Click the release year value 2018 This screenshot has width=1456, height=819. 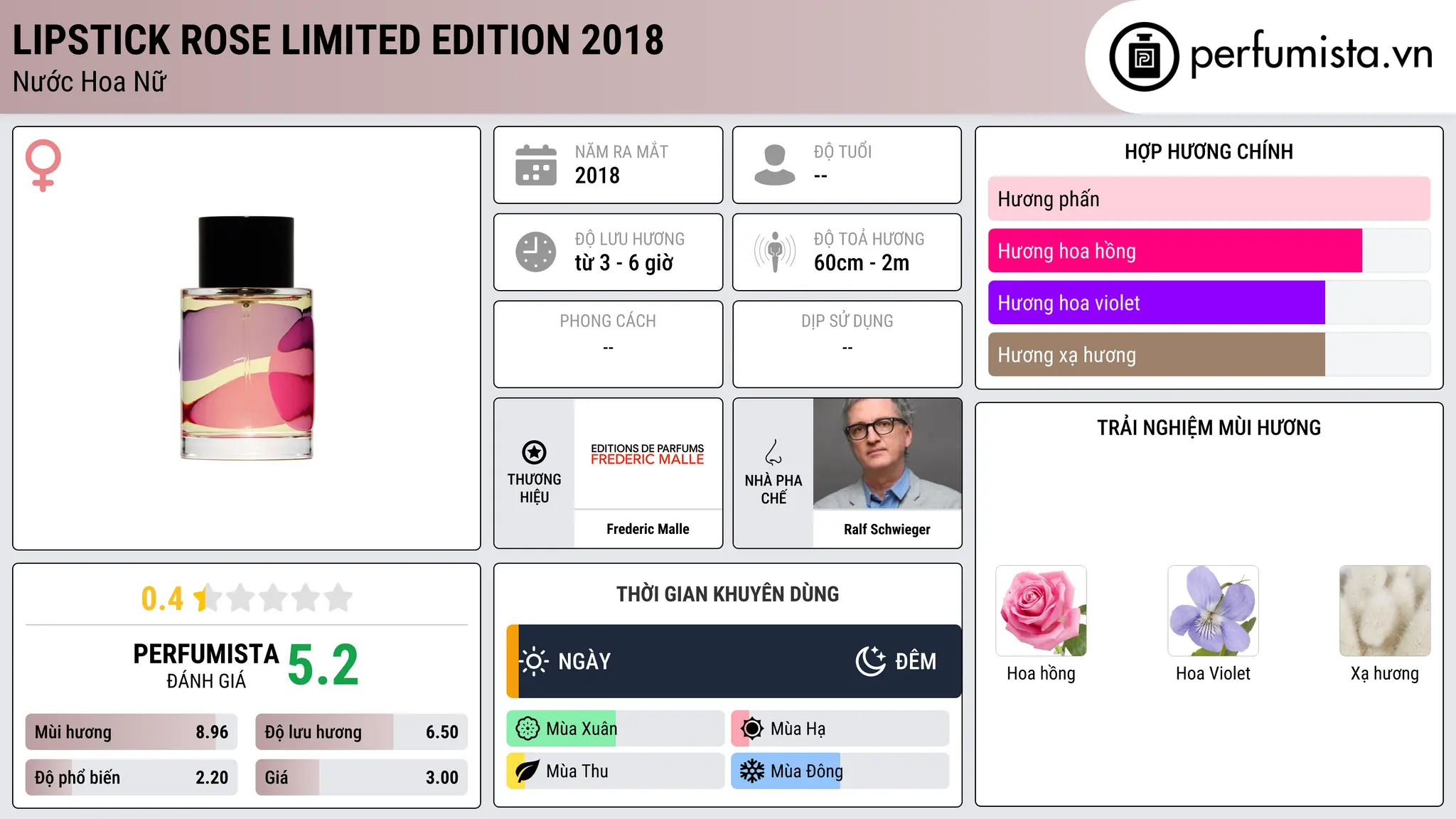[597, 176]
